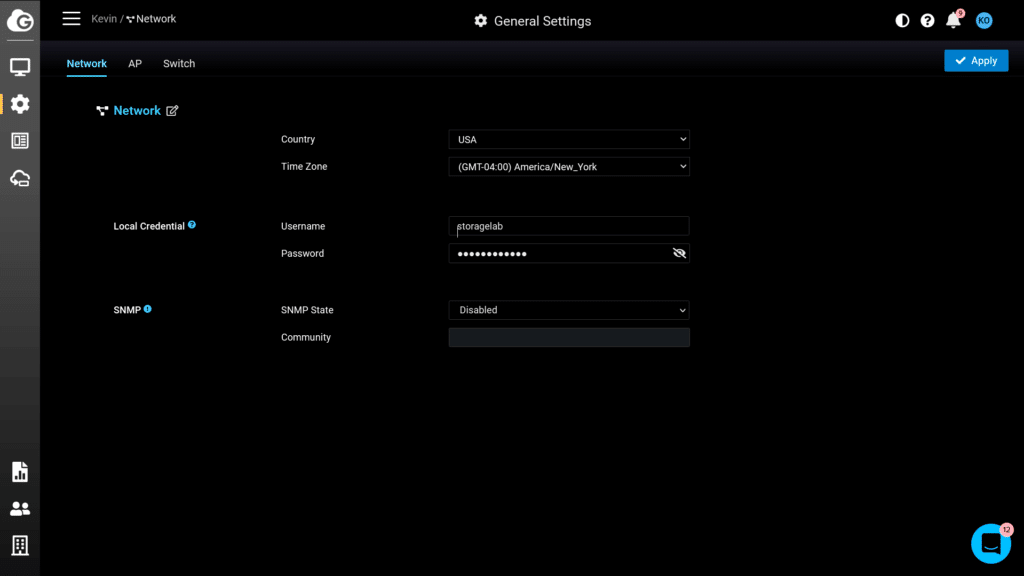
Task: Click into the Username field
Action: point(569,226)
